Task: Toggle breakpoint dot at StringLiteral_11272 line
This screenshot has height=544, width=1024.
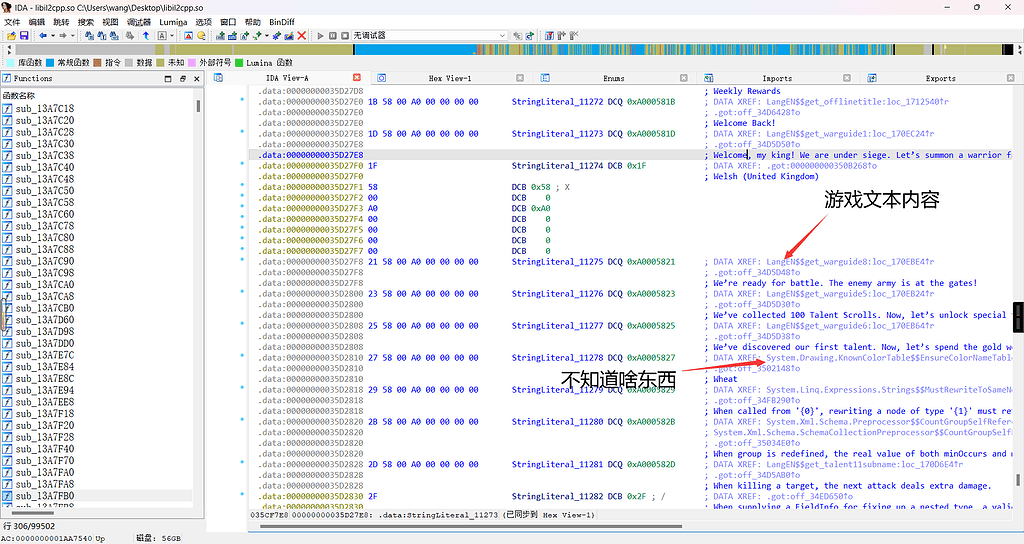Action: click(x=242, y=100)
